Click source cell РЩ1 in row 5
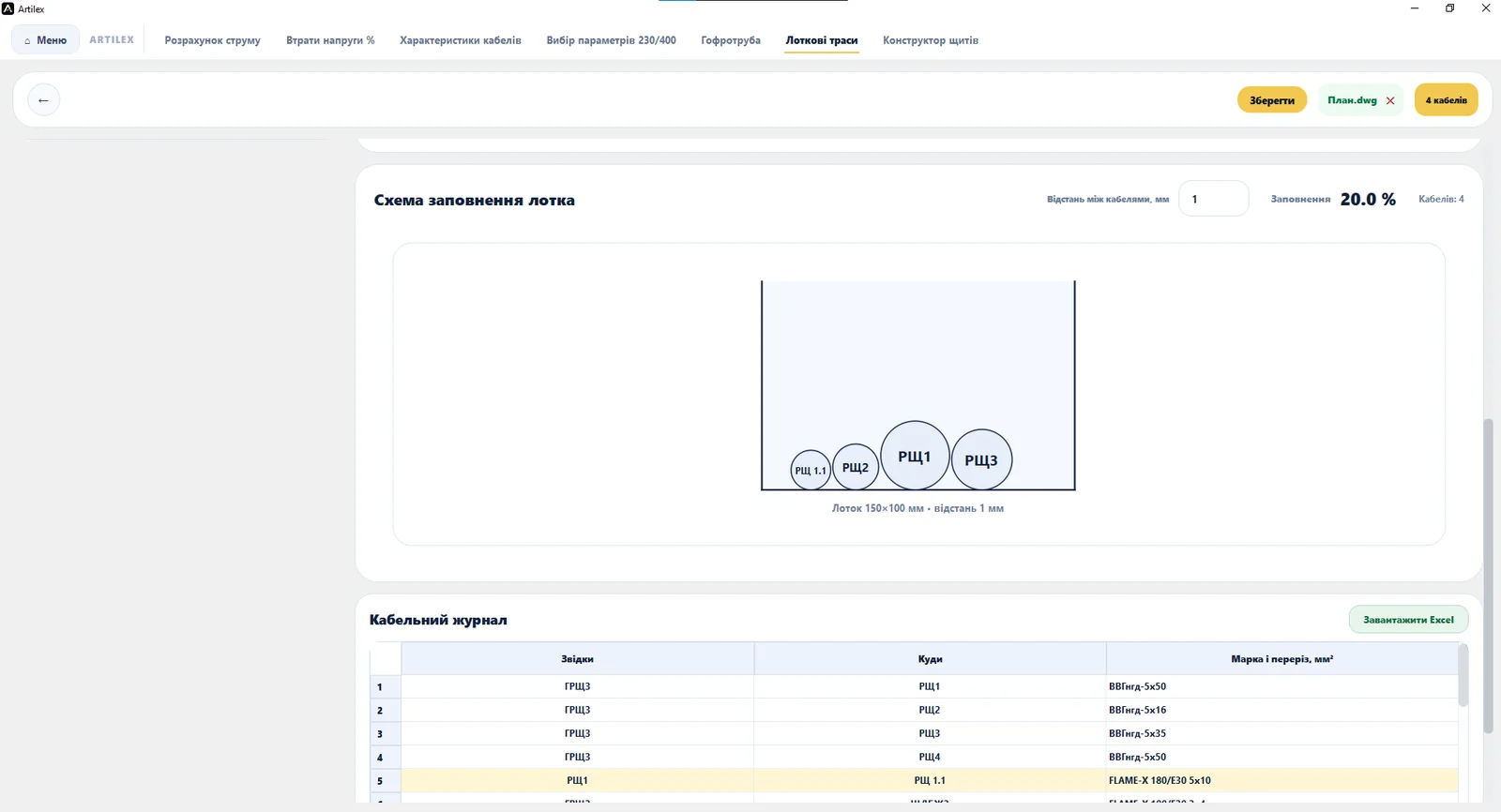This screenshot has width=1501, height=812. (x=577, y=780)
